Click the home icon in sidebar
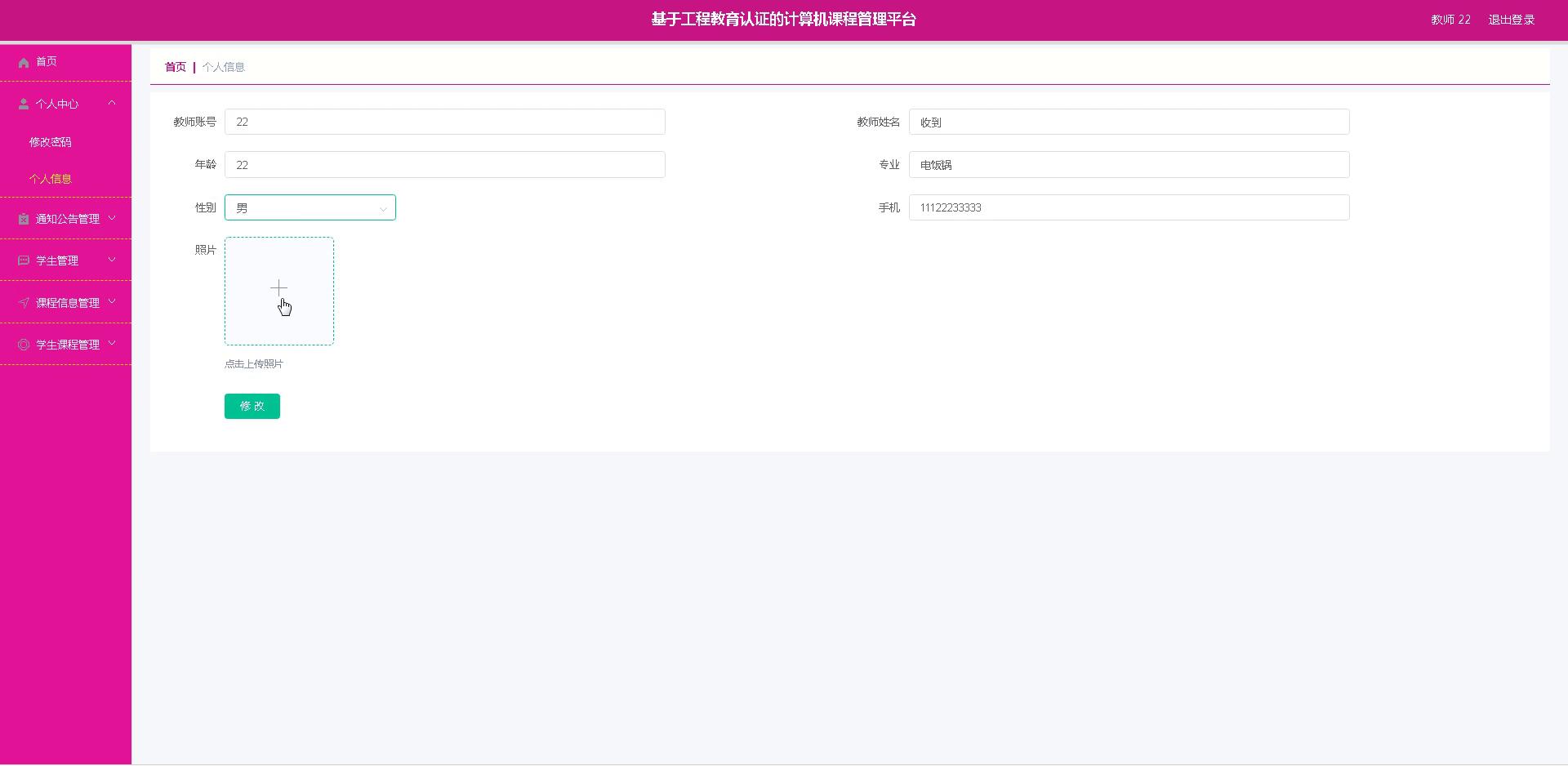The image size is (1568, 766). pos(24,62)
